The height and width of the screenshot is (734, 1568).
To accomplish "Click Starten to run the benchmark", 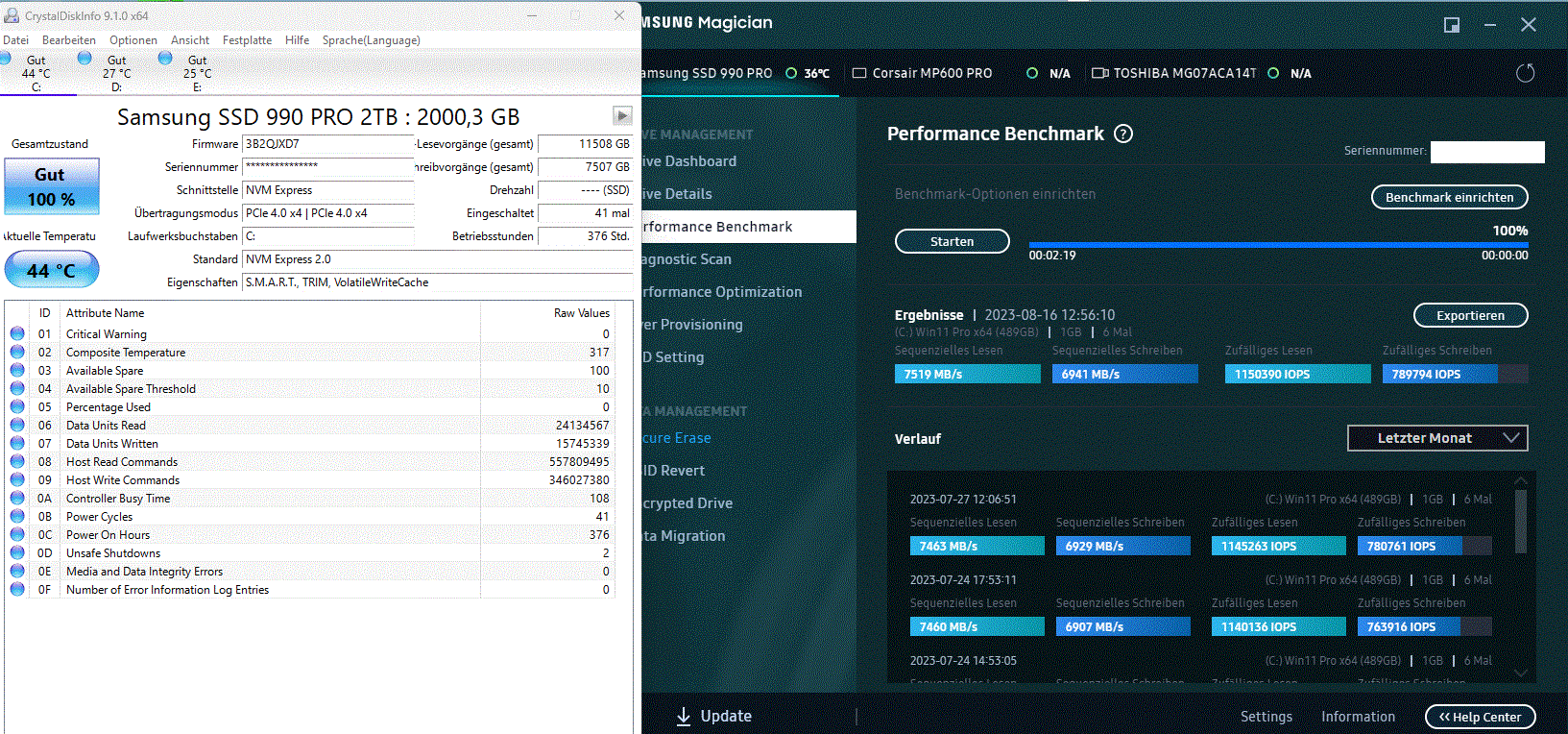I will coord(952,241).
